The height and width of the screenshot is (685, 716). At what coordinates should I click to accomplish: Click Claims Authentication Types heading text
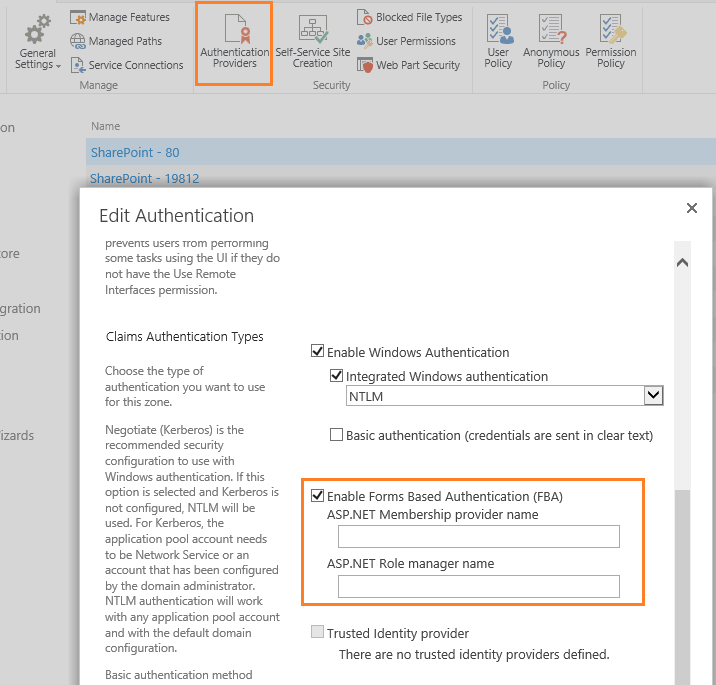click(x=185, y=337)
